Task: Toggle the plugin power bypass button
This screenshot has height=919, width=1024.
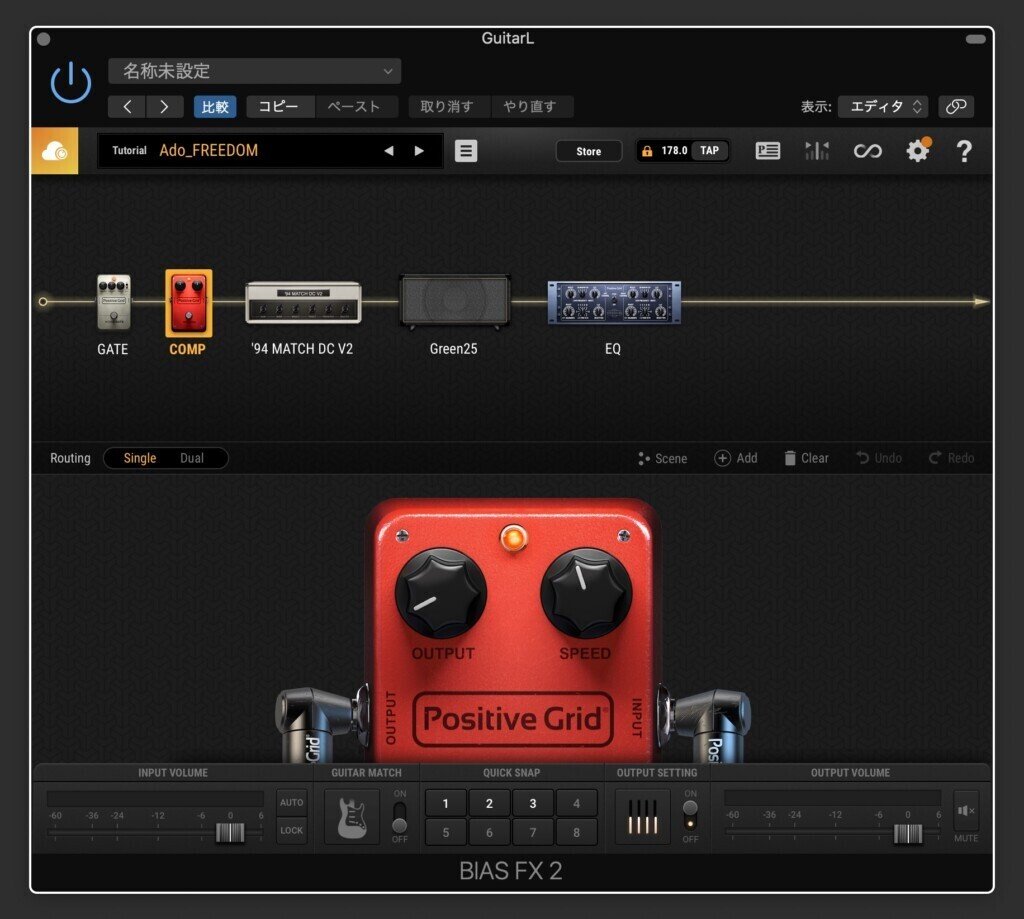Action: pos(71,83)
